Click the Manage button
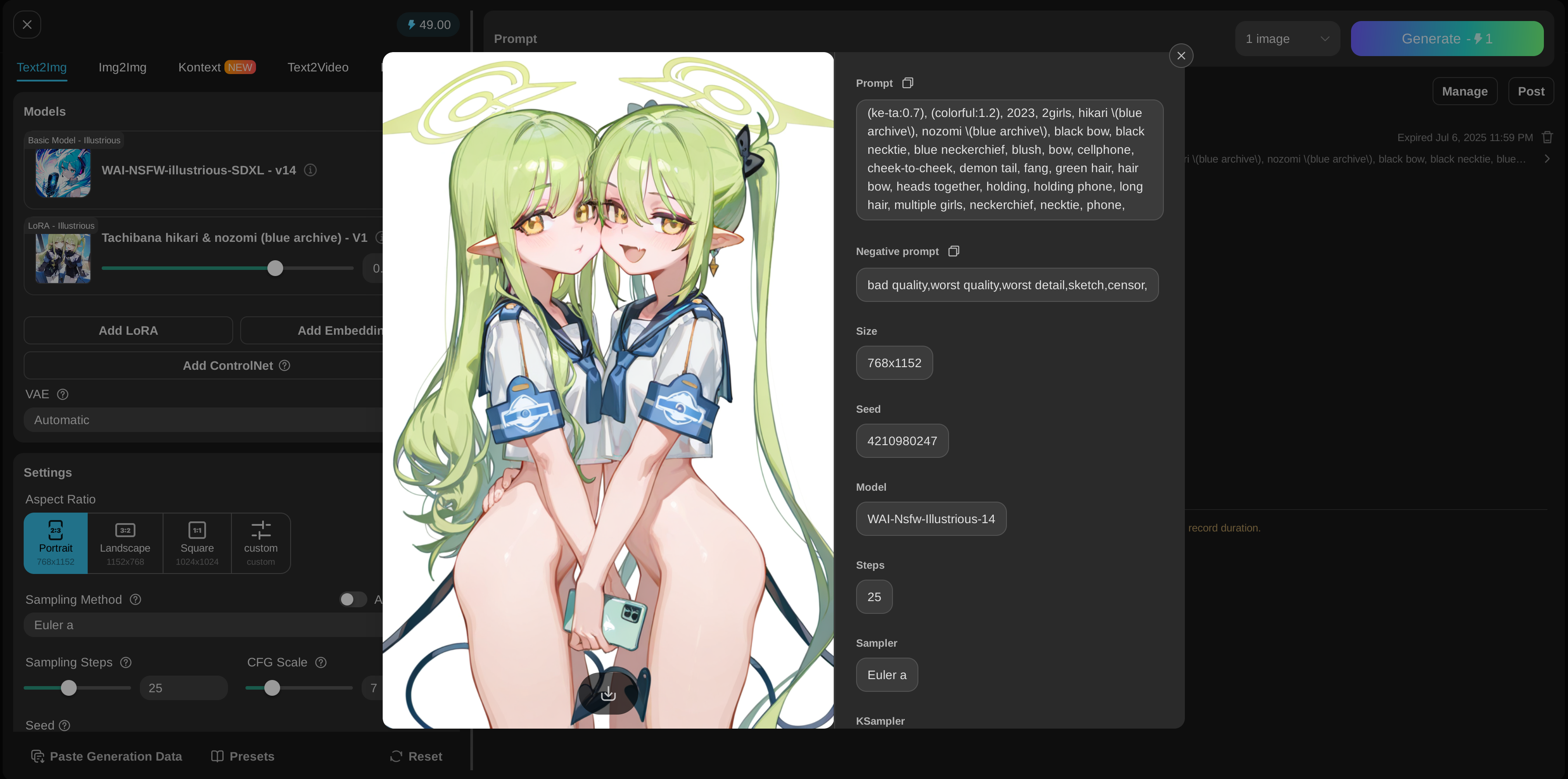The image size is (1568, 779). tap(1465, 91)
